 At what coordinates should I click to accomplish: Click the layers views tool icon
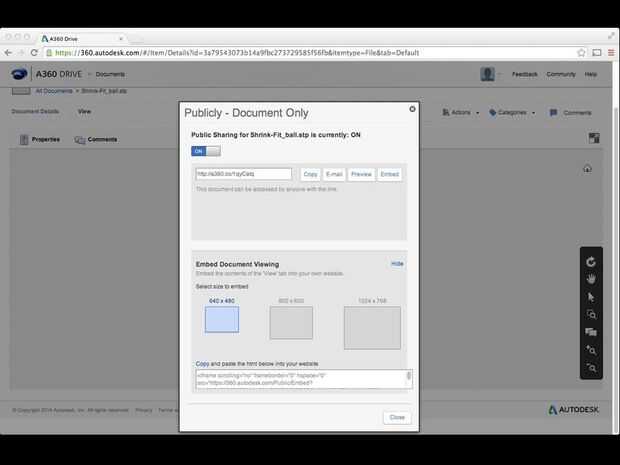[591, 332]
